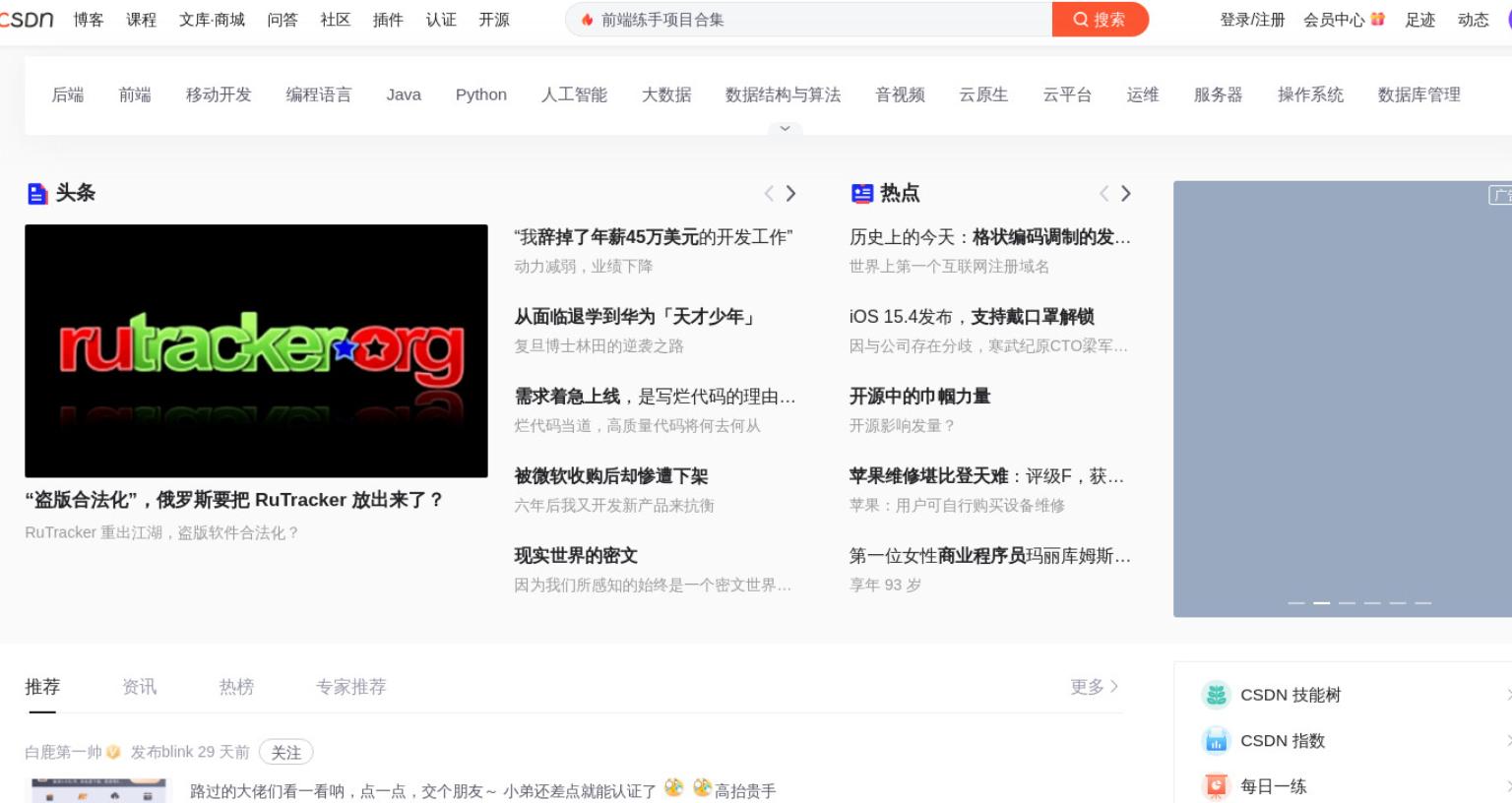
Task: Open the blink post thumbnail image
Action: 99,791
